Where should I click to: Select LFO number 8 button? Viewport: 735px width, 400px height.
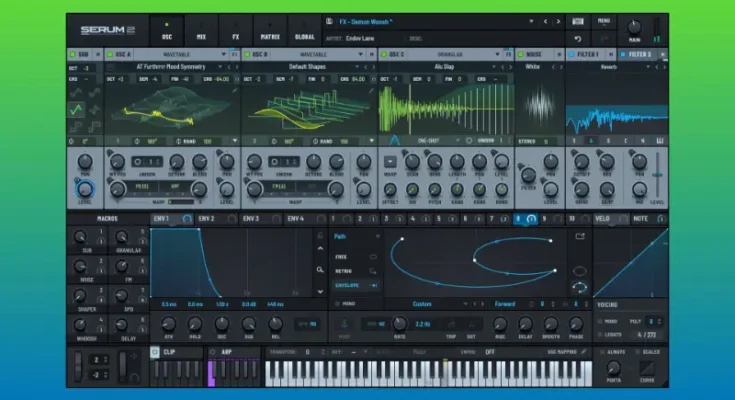(517, 218)
